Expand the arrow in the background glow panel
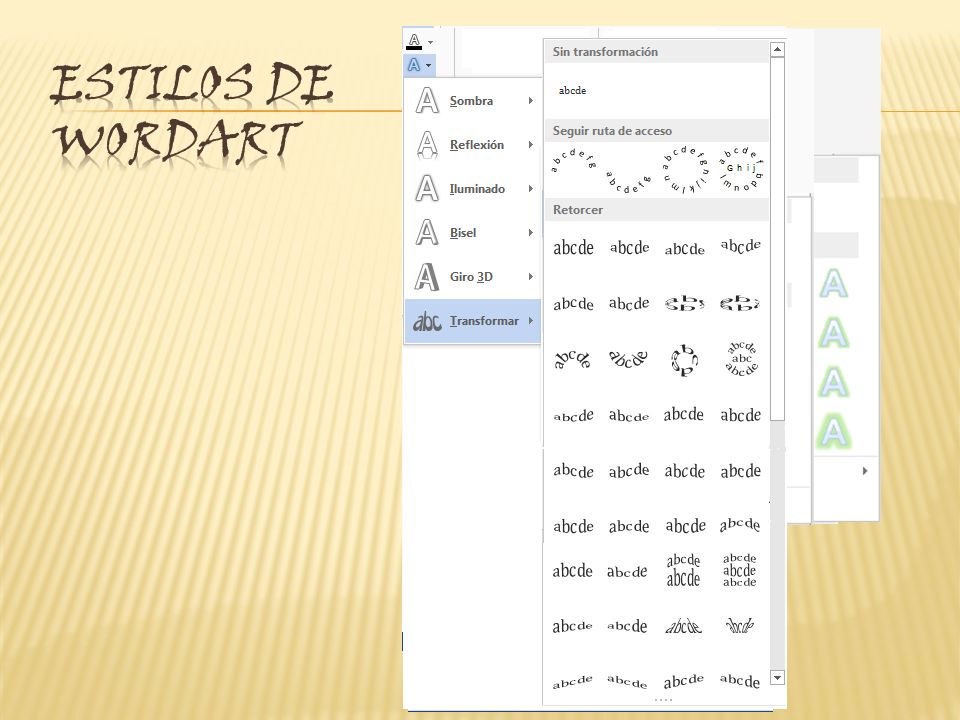The height and width of the screenshot is (720, 960). pyautogui.click(x=864, y=471)
